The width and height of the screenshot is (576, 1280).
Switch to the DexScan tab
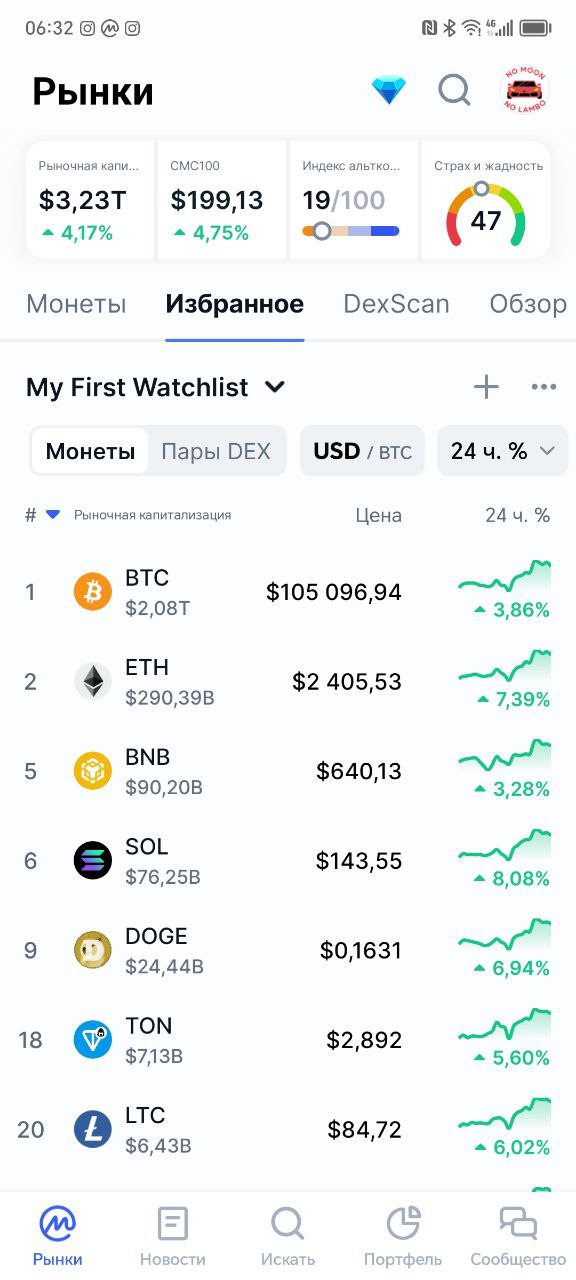coord(396,304)
